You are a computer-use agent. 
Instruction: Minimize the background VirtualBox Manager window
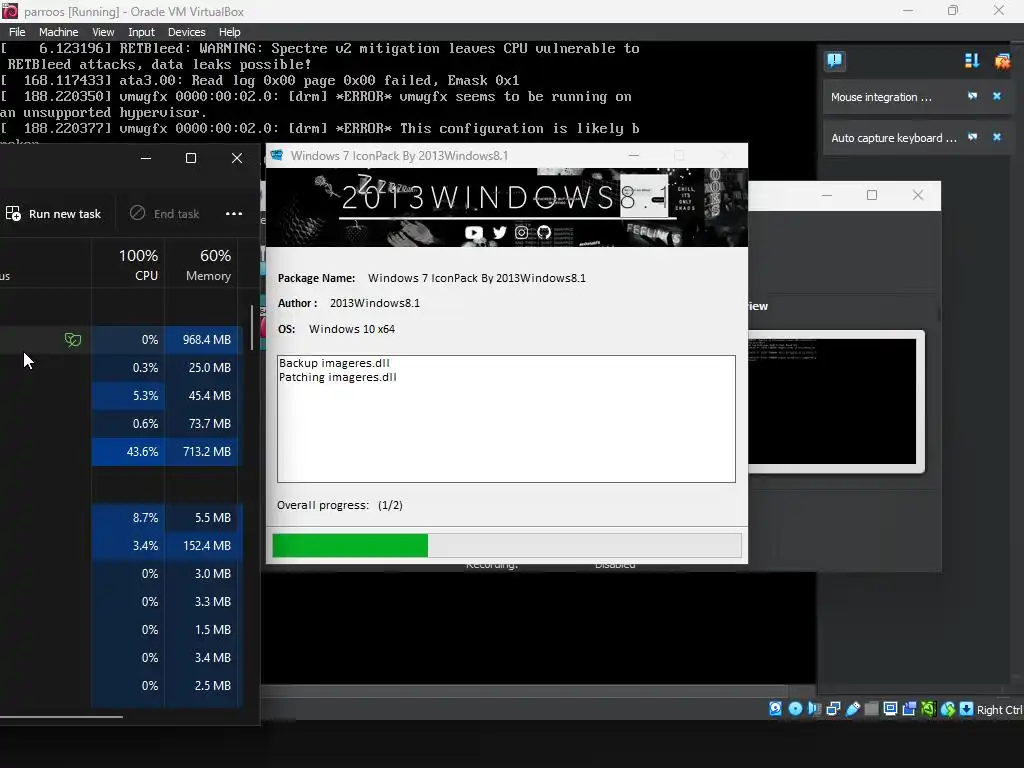pos(827,195)
